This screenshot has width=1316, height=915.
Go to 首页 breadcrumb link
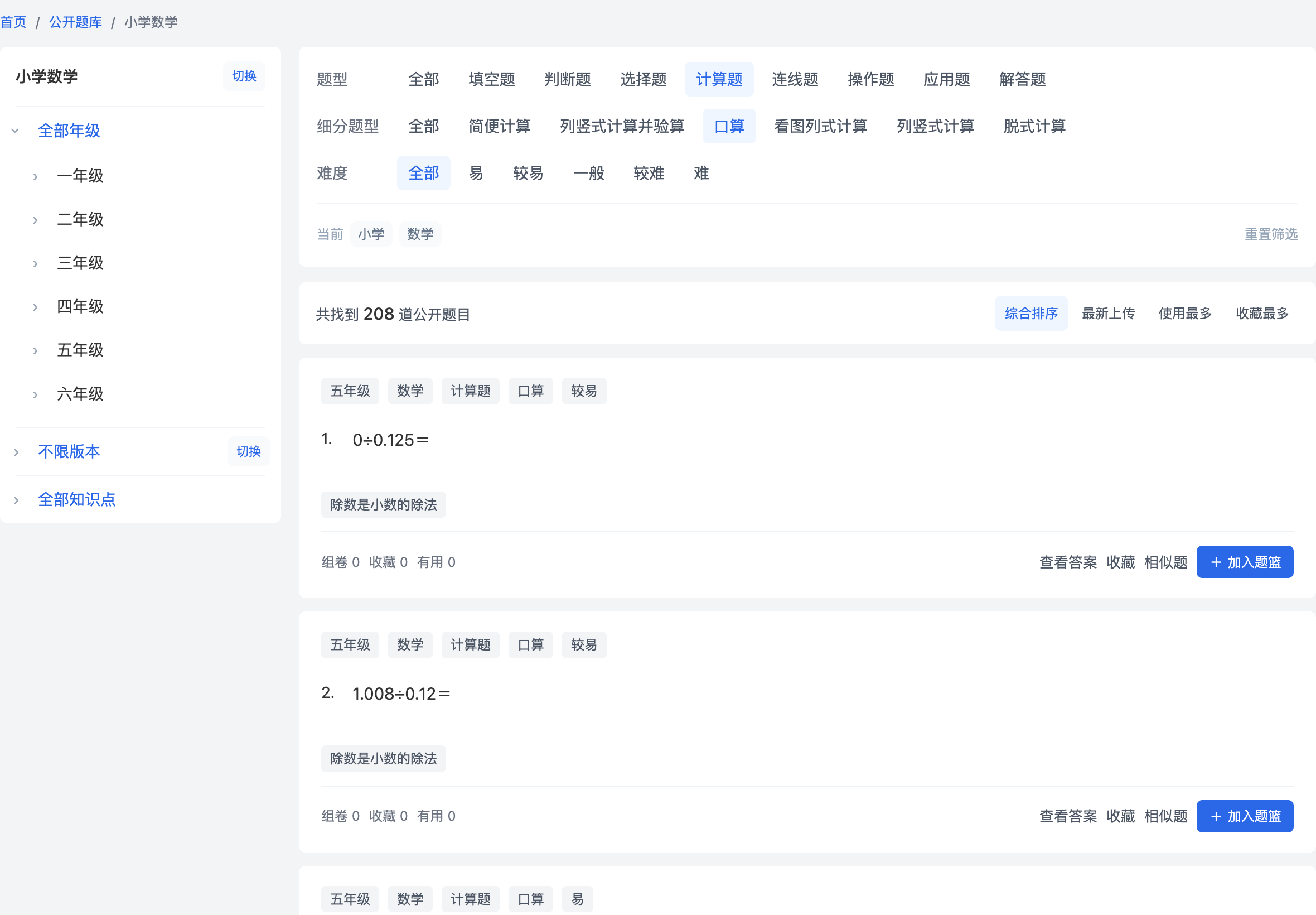[x=13, y=22]
